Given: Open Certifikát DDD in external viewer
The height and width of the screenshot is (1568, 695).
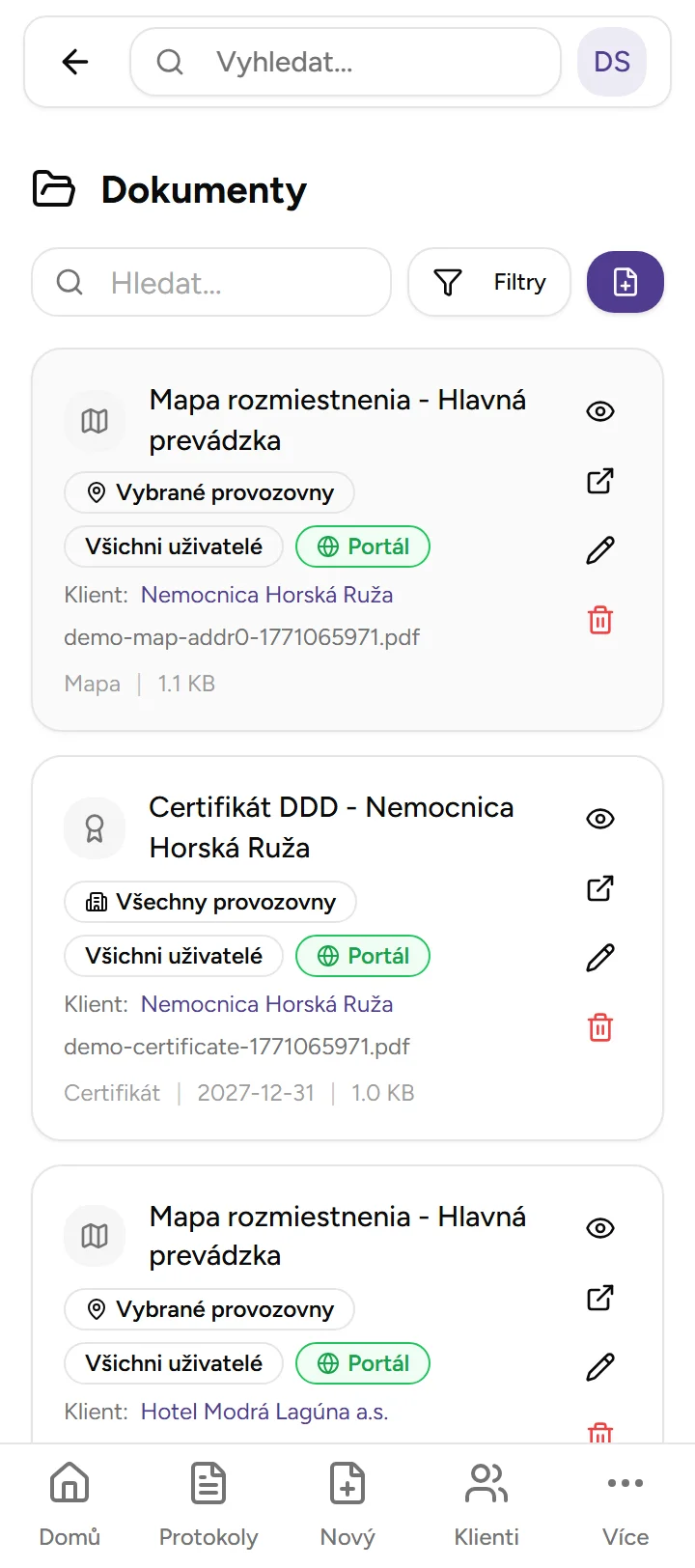Looking at the screenshot, I should [599, 888].
